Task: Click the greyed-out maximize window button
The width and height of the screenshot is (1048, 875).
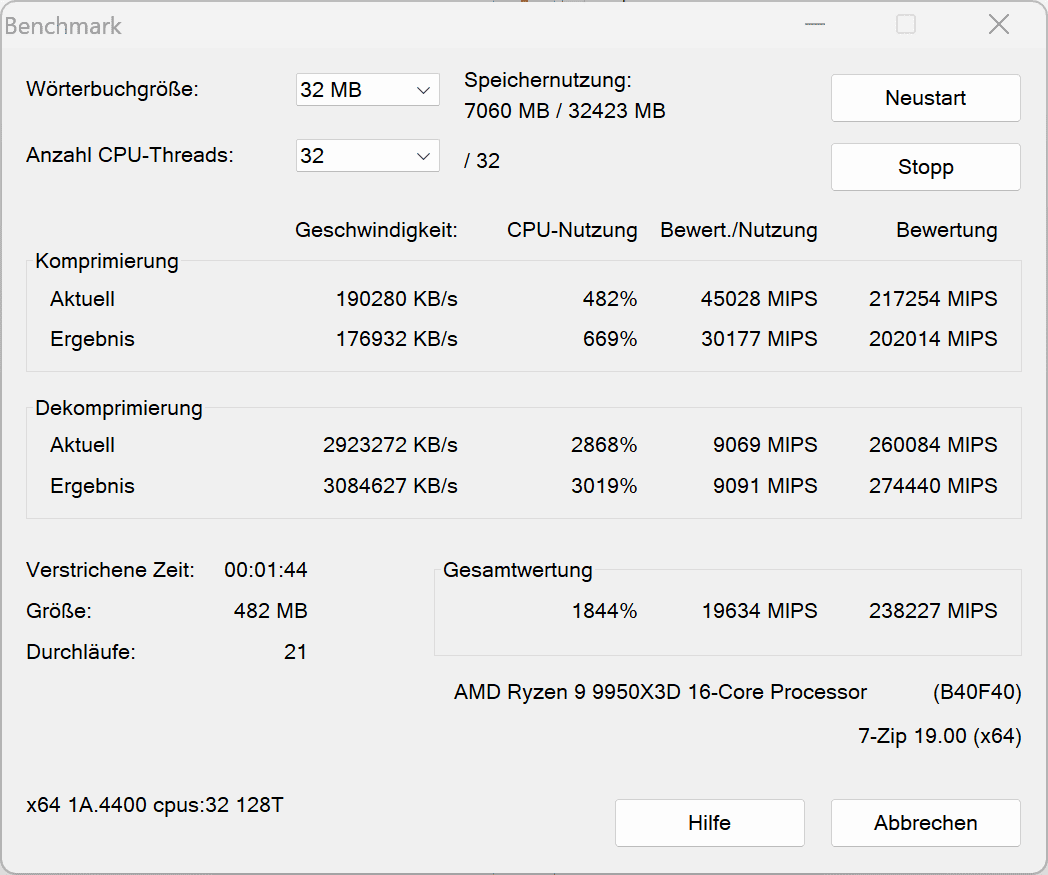Action: coord(906,25)
